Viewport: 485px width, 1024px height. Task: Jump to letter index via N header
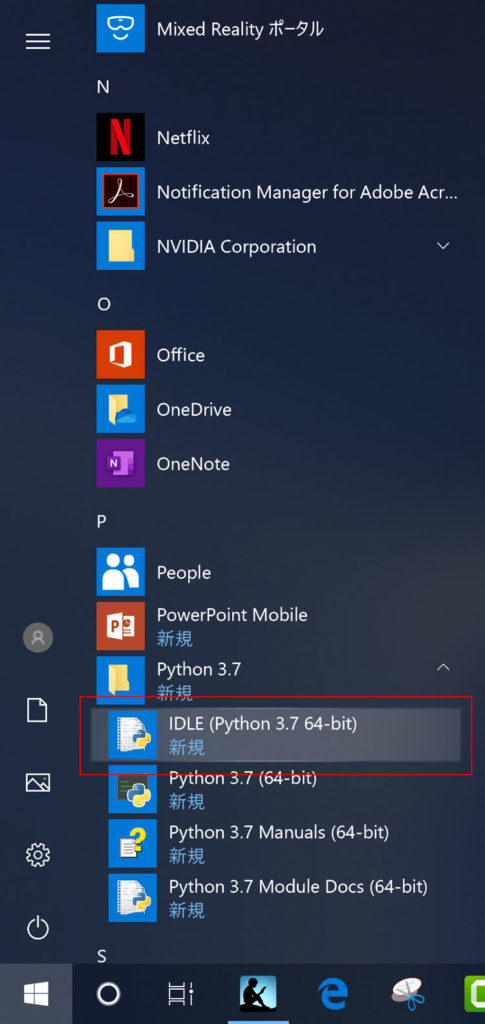point(102,87)
